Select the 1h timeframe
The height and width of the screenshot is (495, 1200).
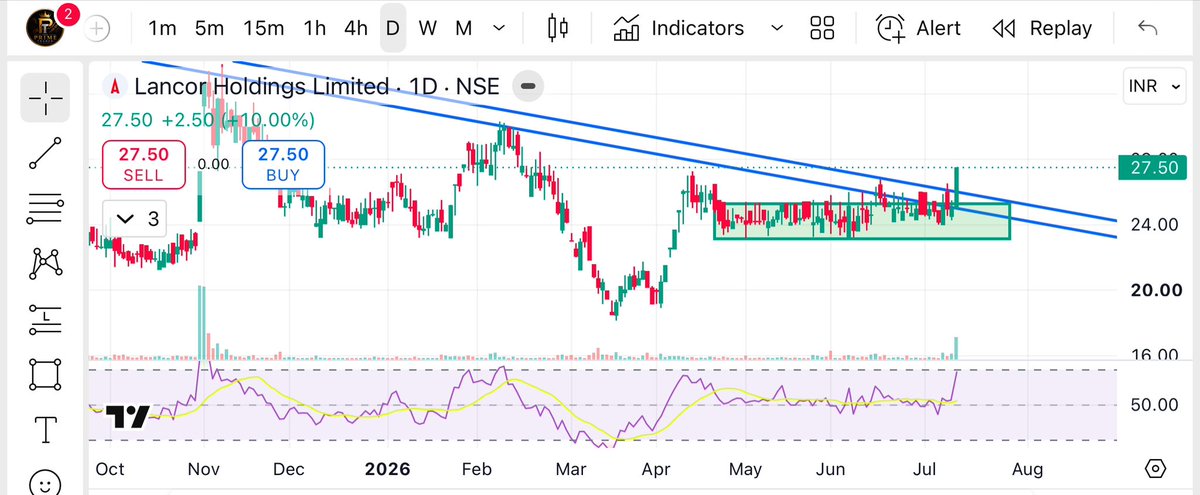[315, 28]
